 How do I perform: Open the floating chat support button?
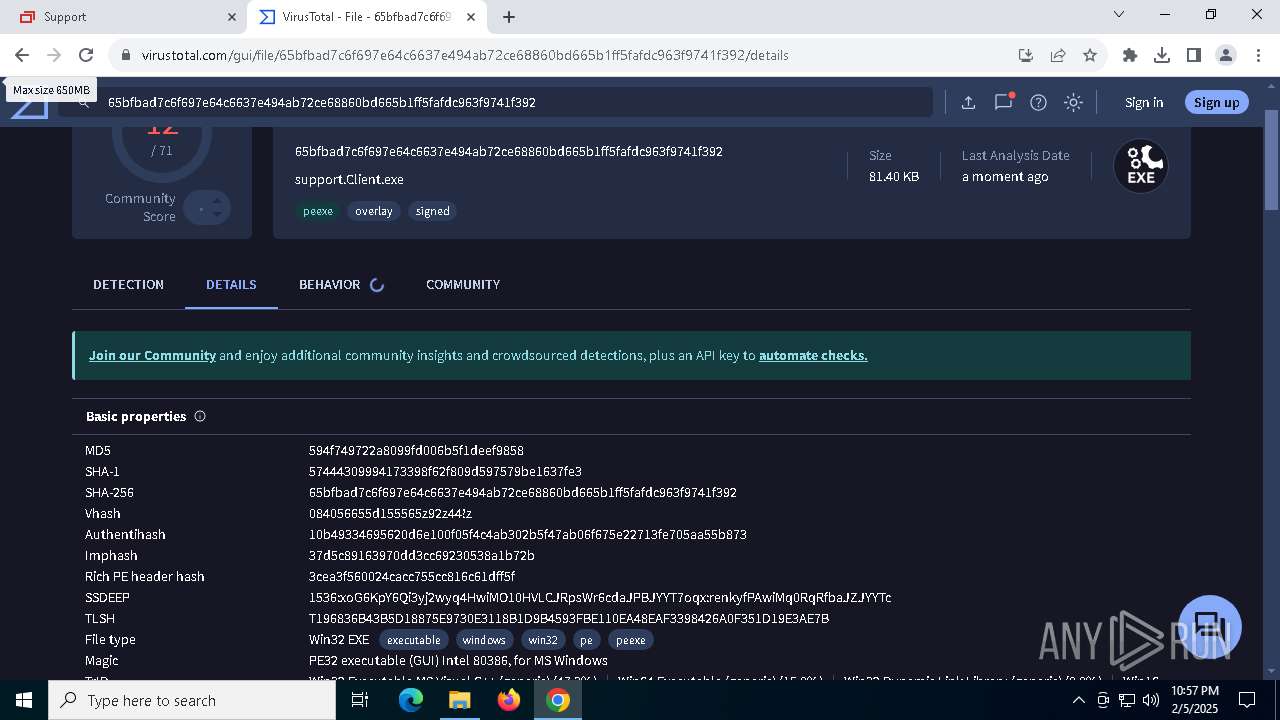pos(1210,627)
